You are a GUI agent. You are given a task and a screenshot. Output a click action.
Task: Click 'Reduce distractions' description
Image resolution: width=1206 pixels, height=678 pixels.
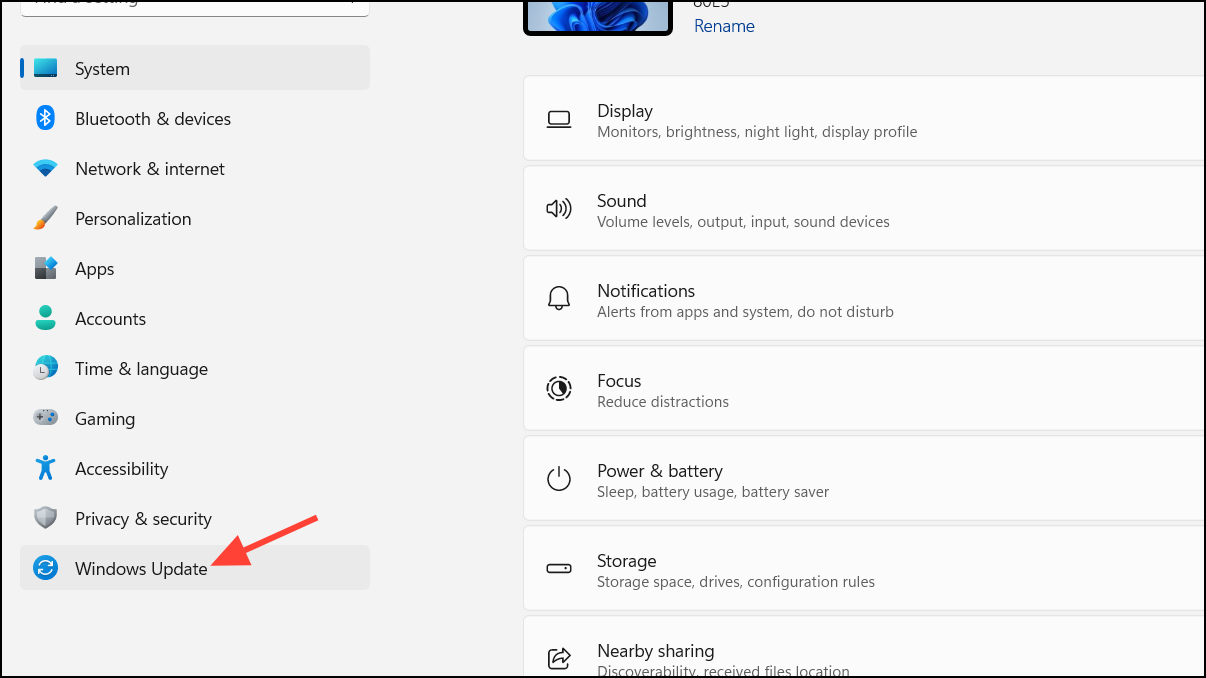[x=663, y=402]
